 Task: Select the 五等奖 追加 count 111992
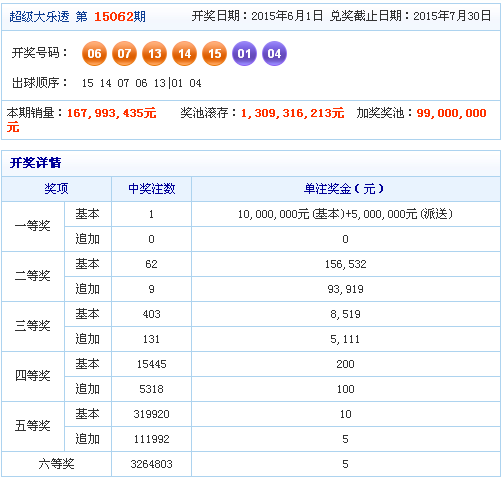152,439
